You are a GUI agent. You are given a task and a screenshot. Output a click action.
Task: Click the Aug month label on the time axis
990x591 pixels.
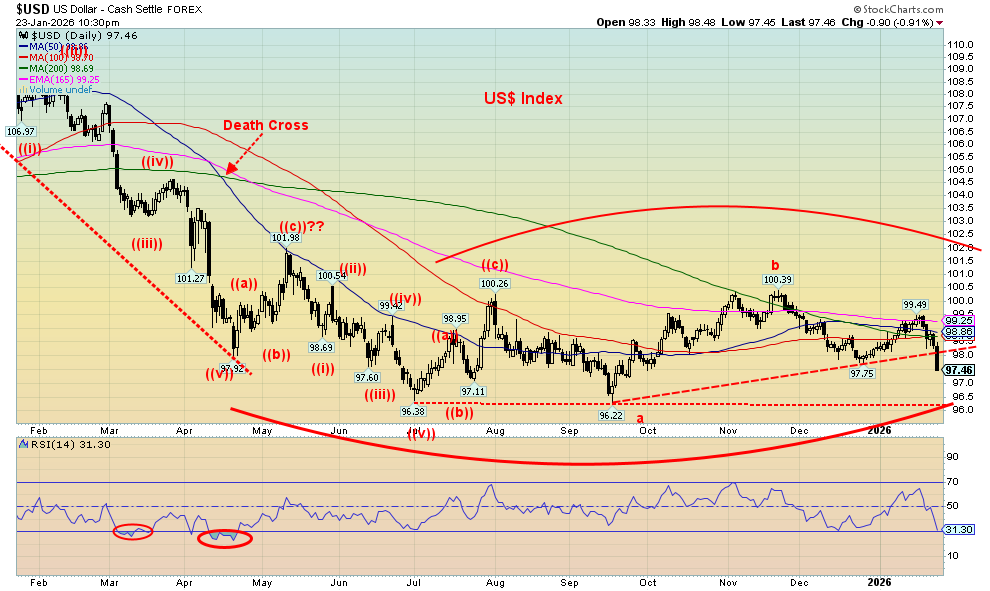click(x=493, y=583)
